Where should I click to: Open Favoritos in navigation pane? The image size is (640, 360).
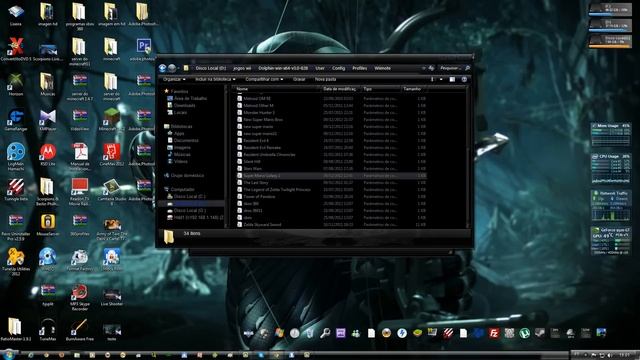pos(179,91)
